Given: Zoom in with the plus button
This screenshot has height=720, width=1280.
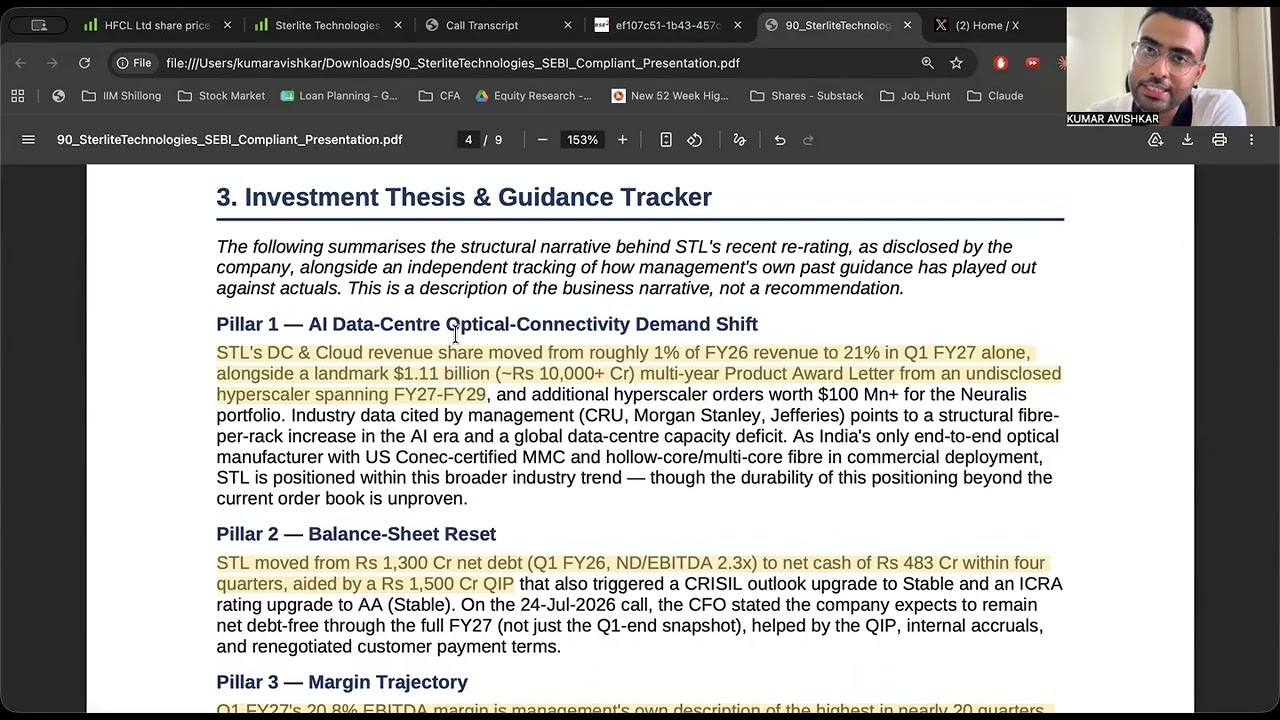Looking at the screenshot, I should point(622,140).
